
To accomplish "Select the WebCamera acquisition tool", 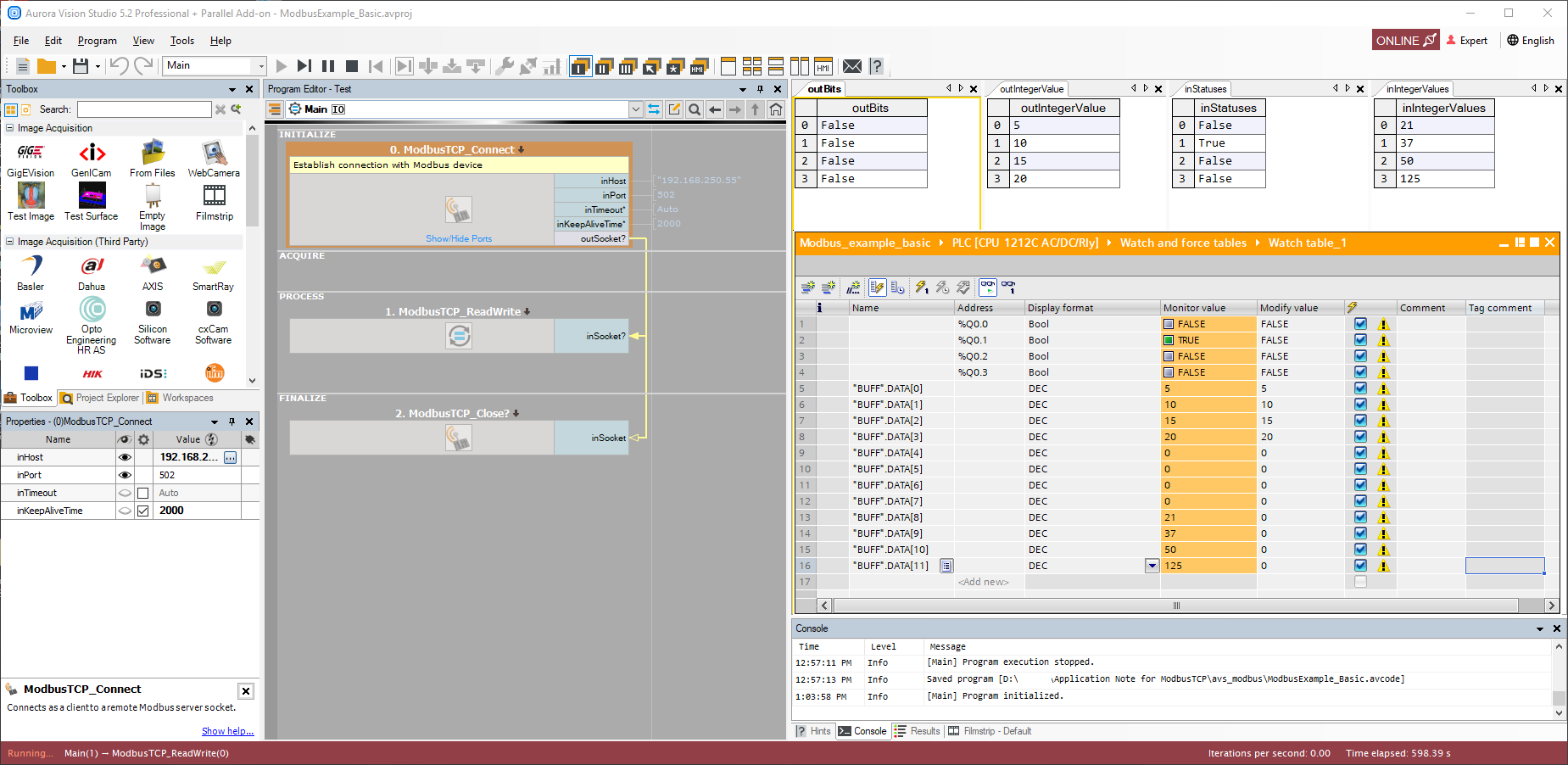I will coord(214,154).
